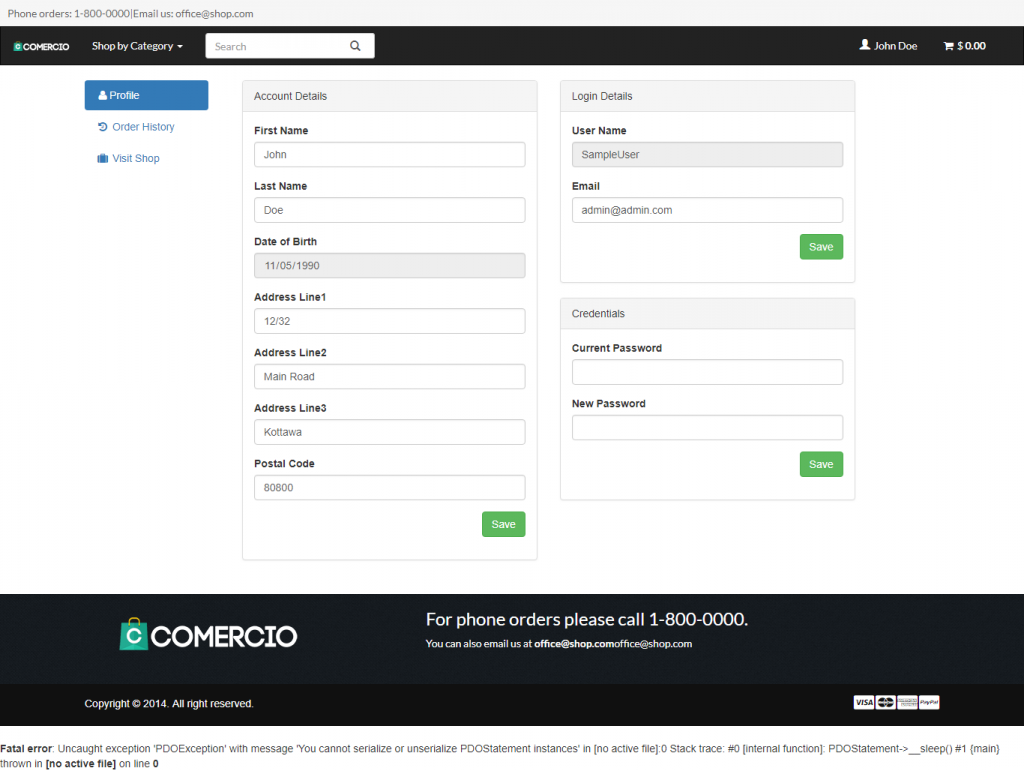Click the Order History icon in sidebar
The image size is (1024, 771).
(103, 127)
